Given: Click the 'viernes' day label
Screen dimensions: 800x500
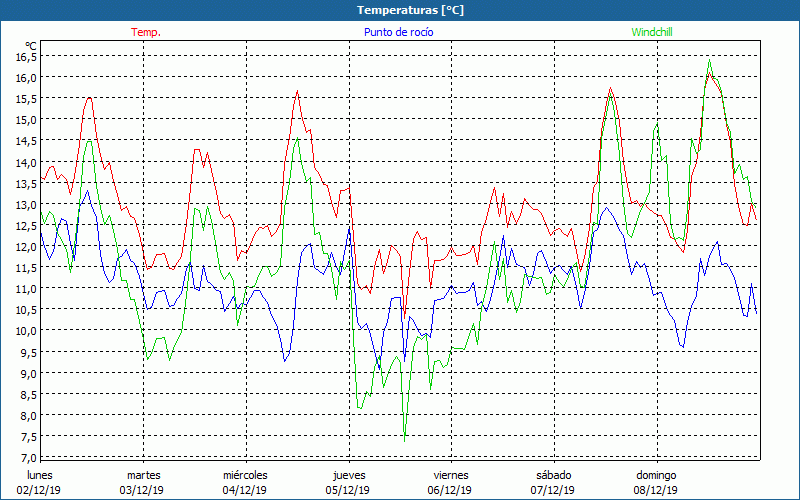Looking at the screenshot, I should click(451, 475).
